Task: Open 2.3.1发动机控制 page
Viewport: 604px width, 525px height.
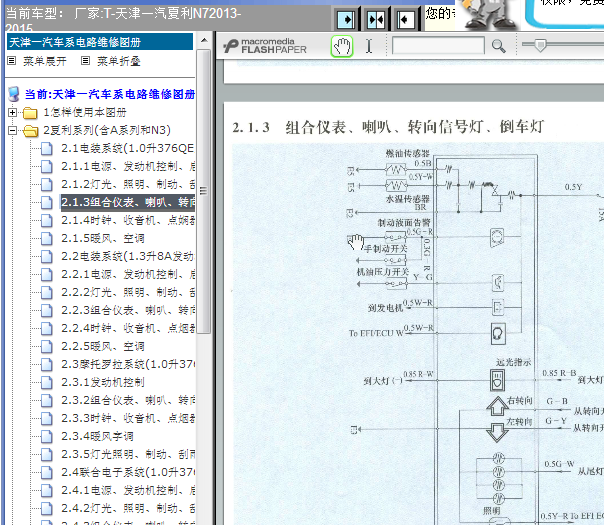Action: click(103, 382)
